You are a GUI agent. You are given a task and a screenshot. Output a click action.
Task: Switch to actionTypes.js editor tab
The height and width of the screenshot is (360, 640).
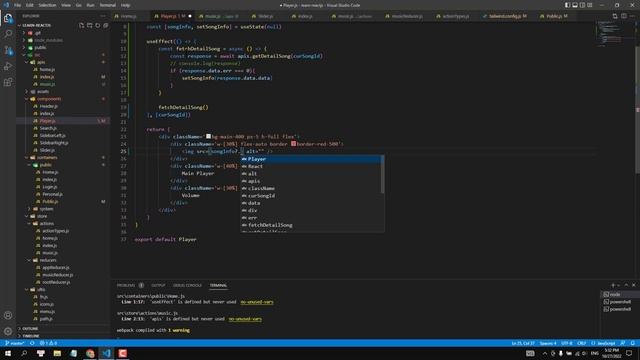click(x=456, y=16)
